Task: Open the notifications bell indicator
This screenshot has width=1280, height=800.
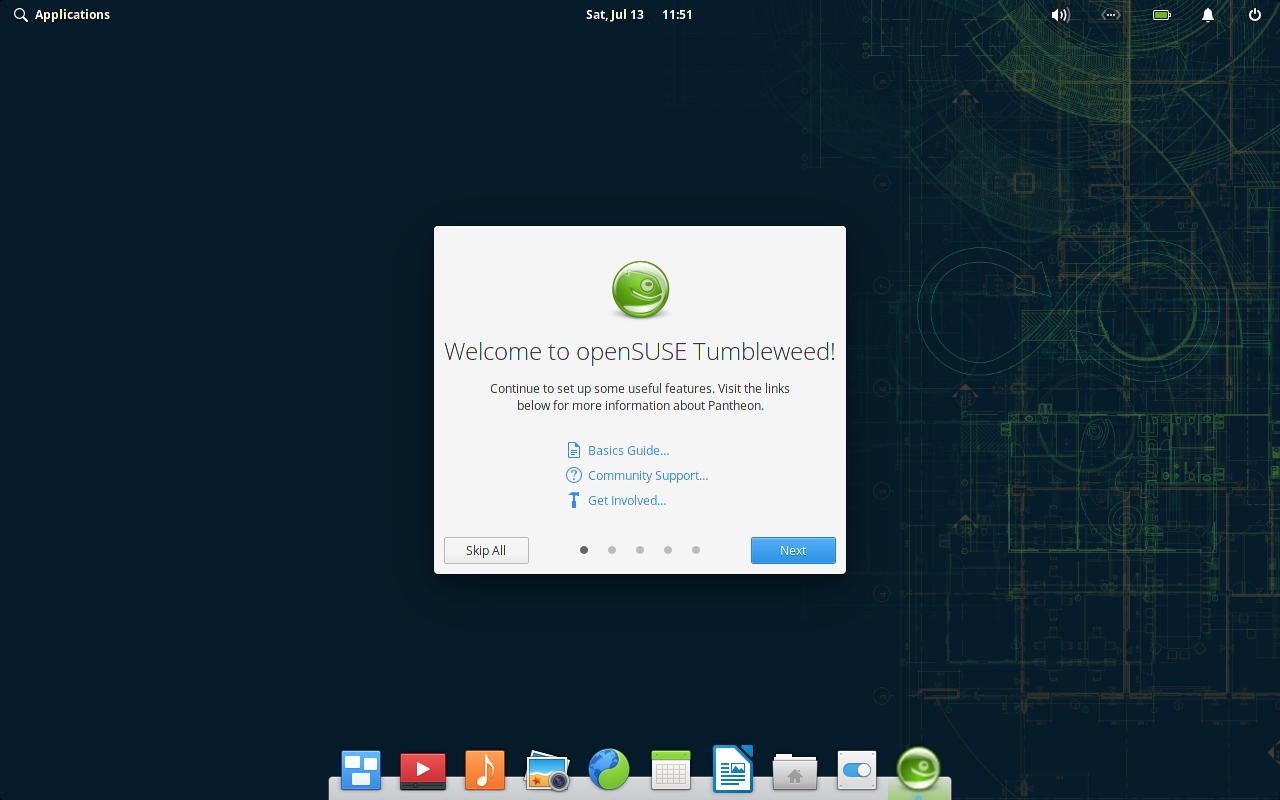Action: (x=1207, y=14)
